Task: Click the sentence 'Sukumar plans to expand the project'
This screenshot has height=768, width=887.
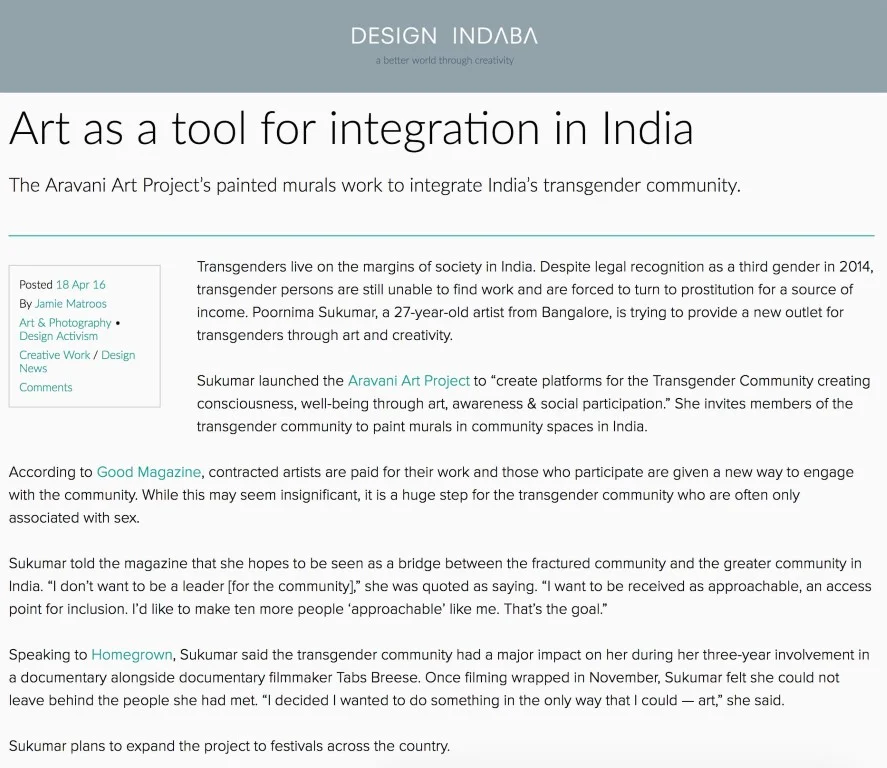Action: [229, 746]
